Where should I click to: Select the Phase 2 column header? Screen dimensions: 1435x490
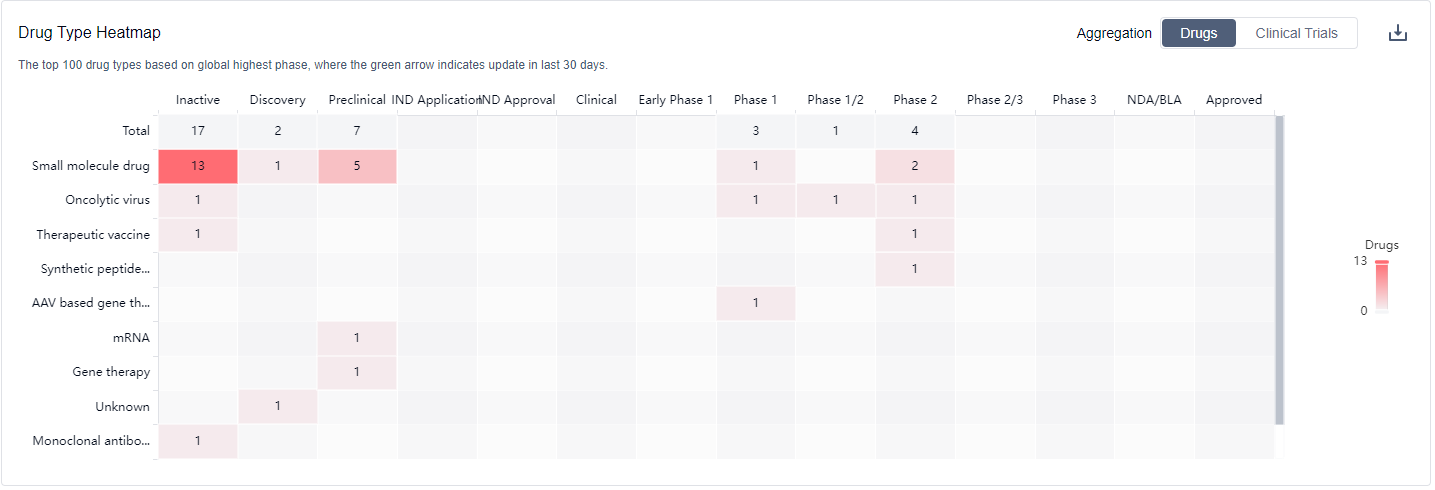click(915, 100)
